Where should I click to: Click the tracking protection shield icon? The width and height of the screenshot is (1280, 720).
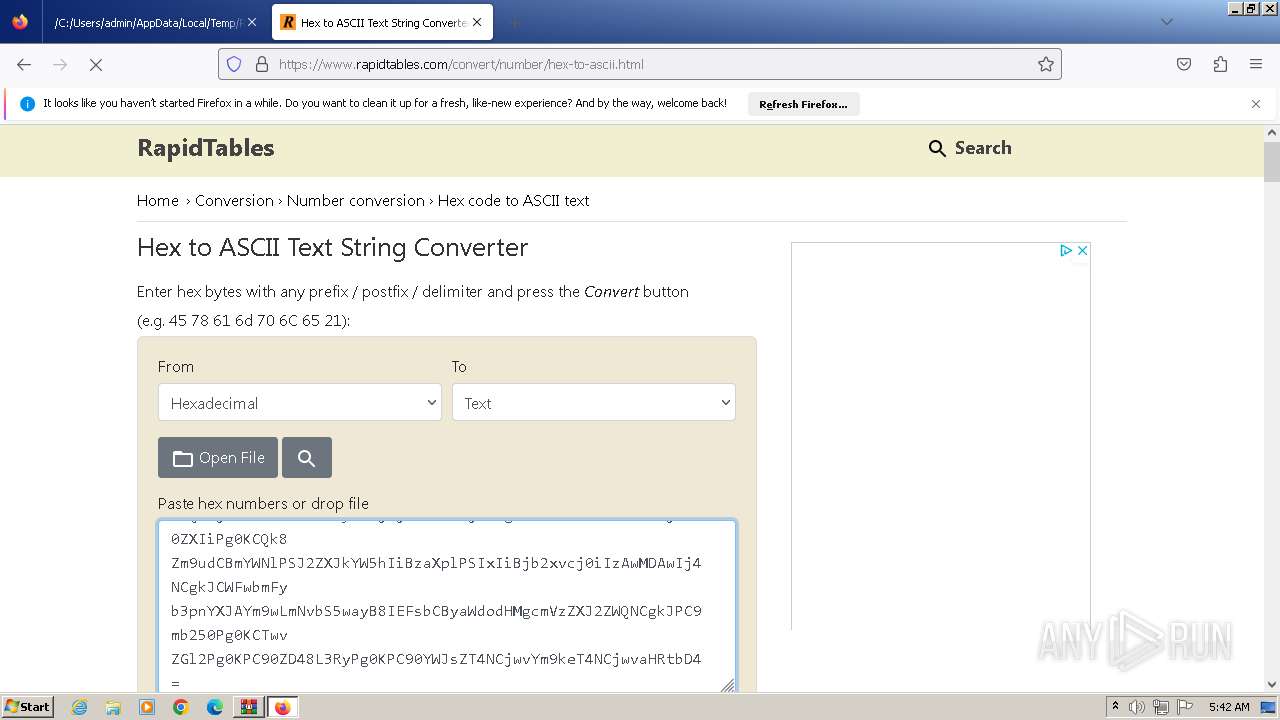[x=234, y=64]
